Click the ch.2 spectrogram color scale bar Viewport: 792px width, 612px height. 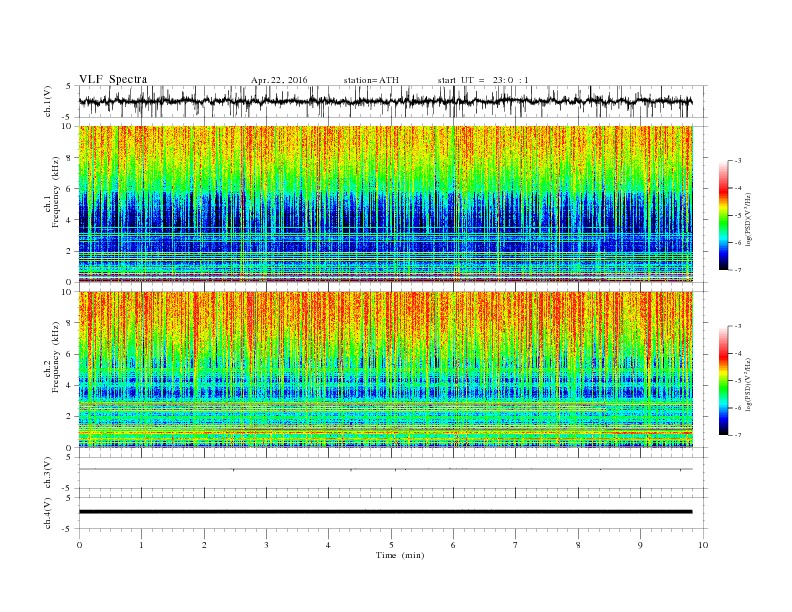click(723, 381)
